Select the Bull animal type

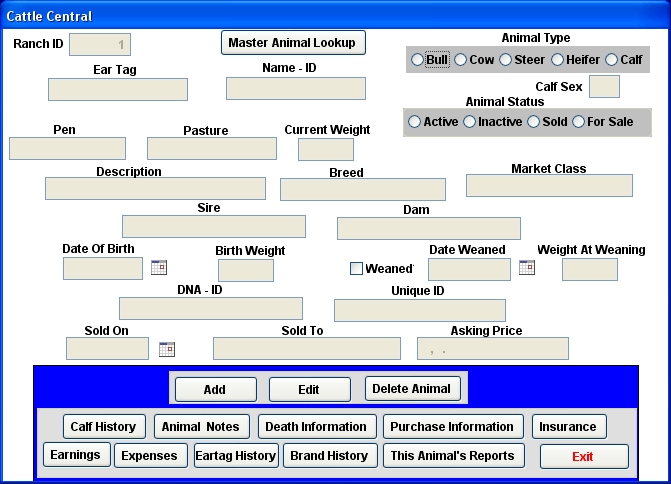click(418, 60)
